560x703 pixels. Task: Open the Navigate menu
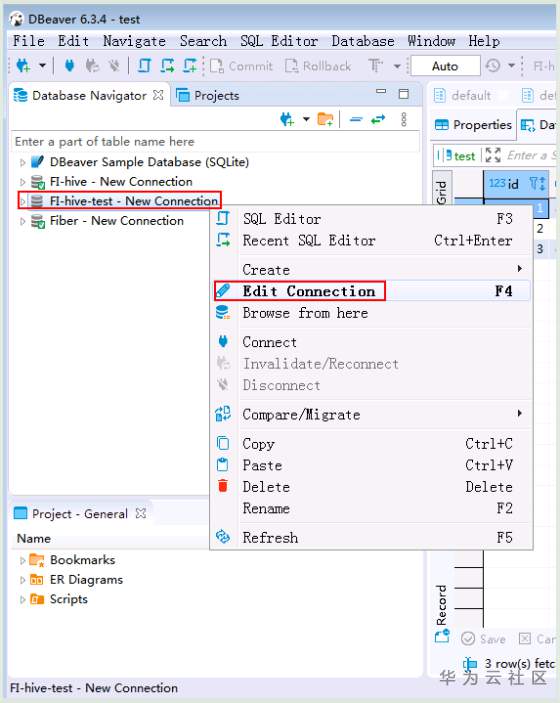tap(135, 41)
